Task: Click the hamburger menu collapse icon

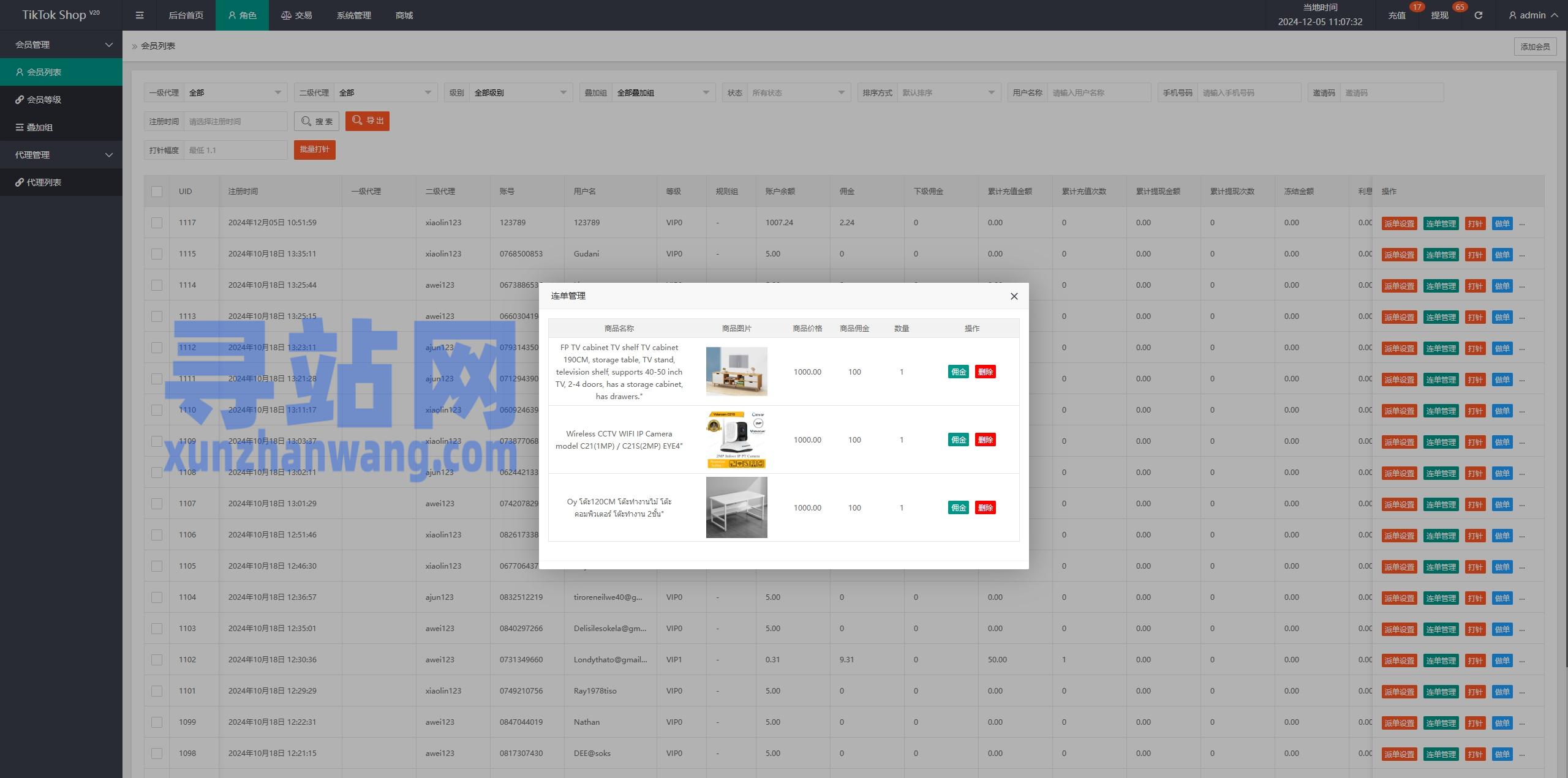Action: [x=140, y=15]
